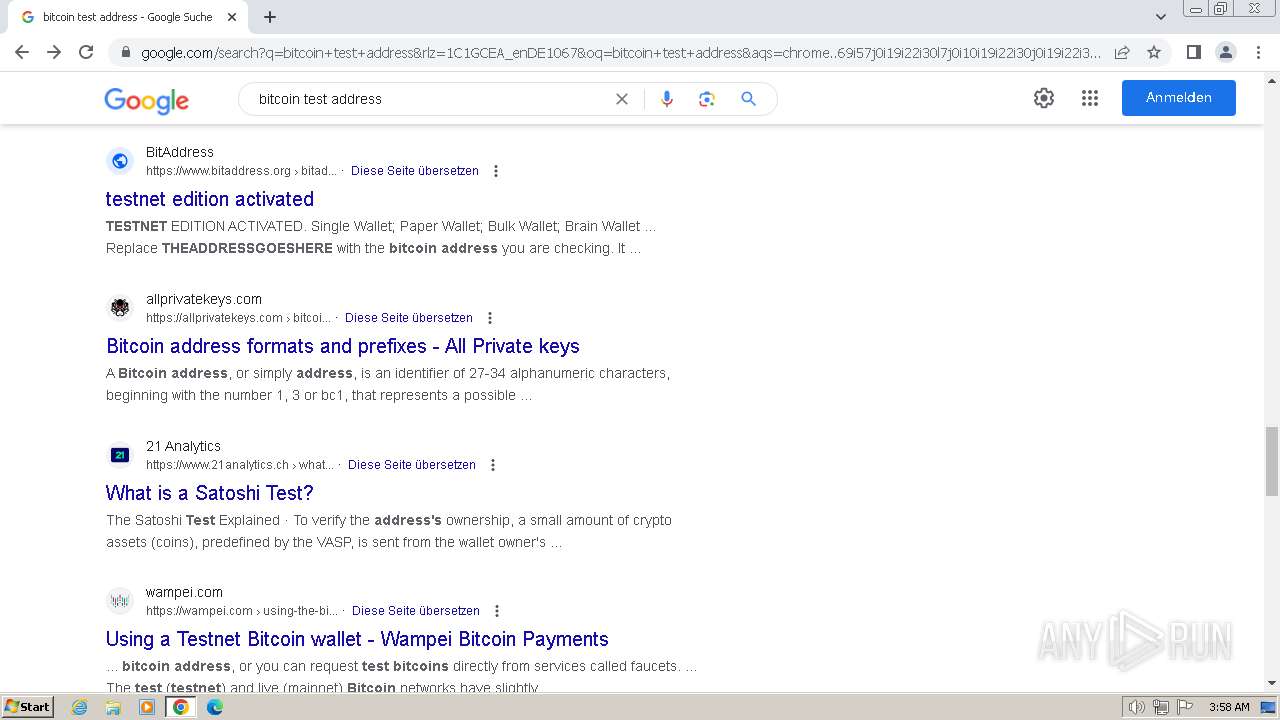The image size is (1280, 720).
Task: Click the 3:58 AM system clock
Action: [x=1229, y=707]
